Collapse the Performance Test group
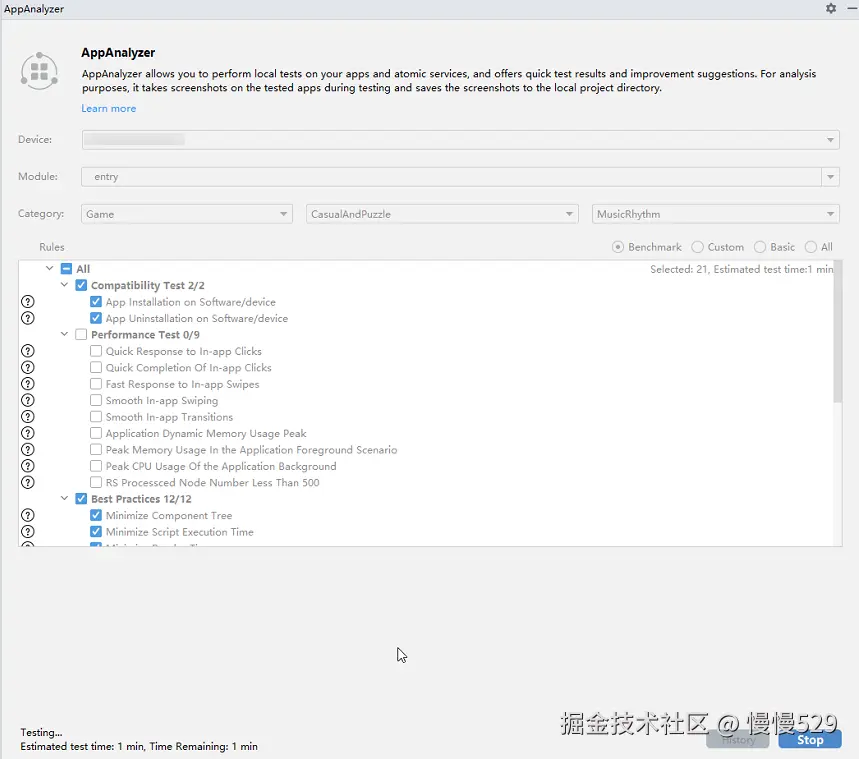Image resolution: width=859 pixels, height=759 pixels. tap(64, 334)
